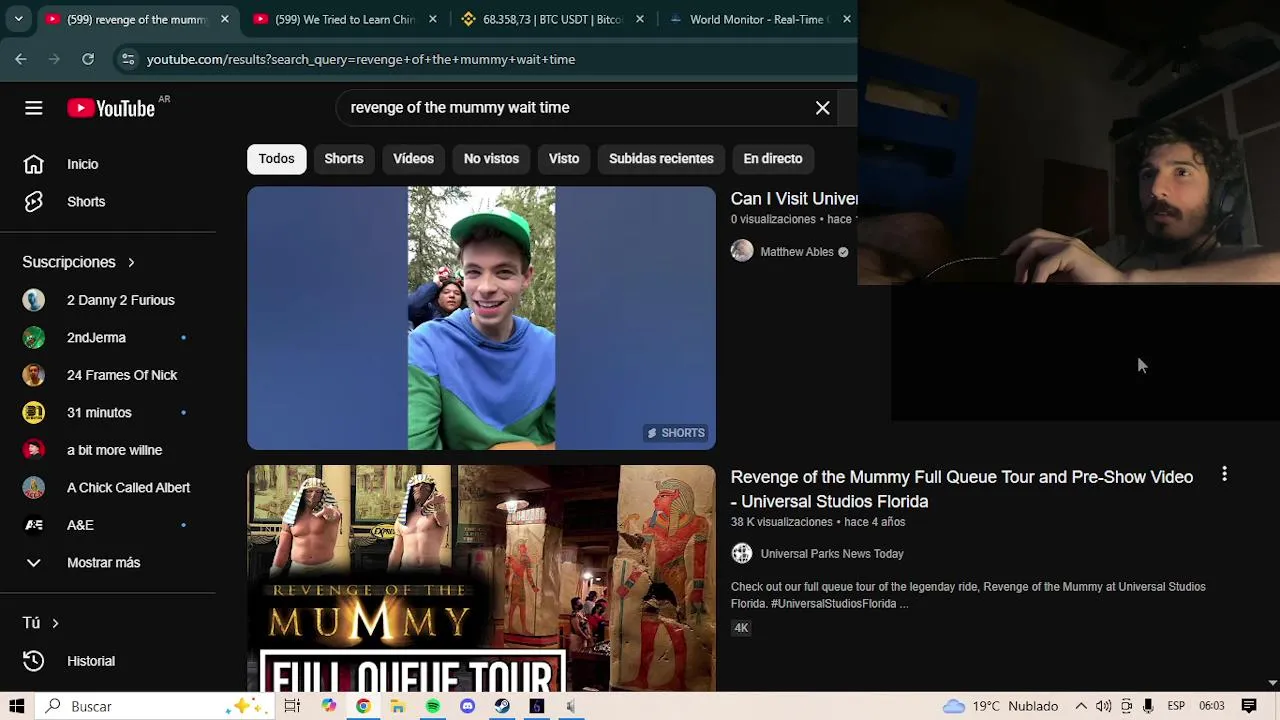1280x720 pixels.
Task: Open the volume control in system tray
Action: click(1104, 706)
